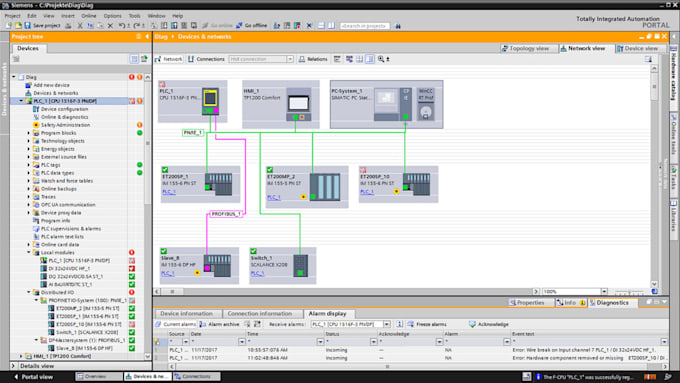Click the split editor horizontally icon
Viewport: 680px width, 383px height.
click(x=321, y=26)
